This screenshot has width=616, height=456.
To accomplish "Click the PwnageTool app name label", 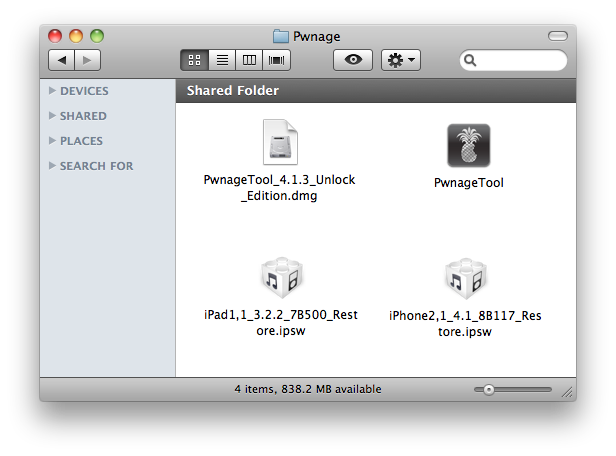I will [x=469, y=183].
